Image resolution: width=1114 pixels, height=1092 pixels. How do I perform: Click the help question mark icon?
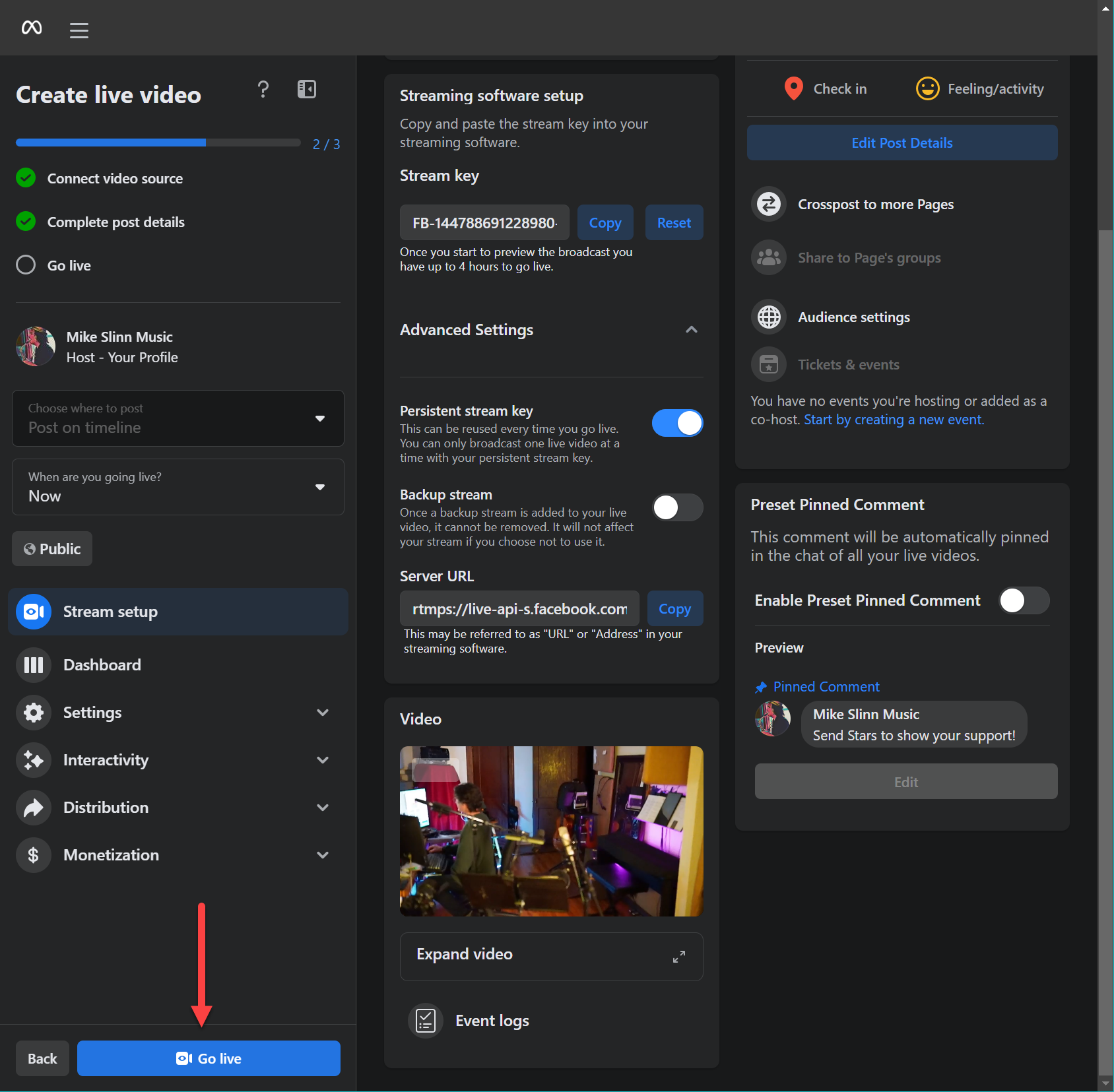[263, 89]
